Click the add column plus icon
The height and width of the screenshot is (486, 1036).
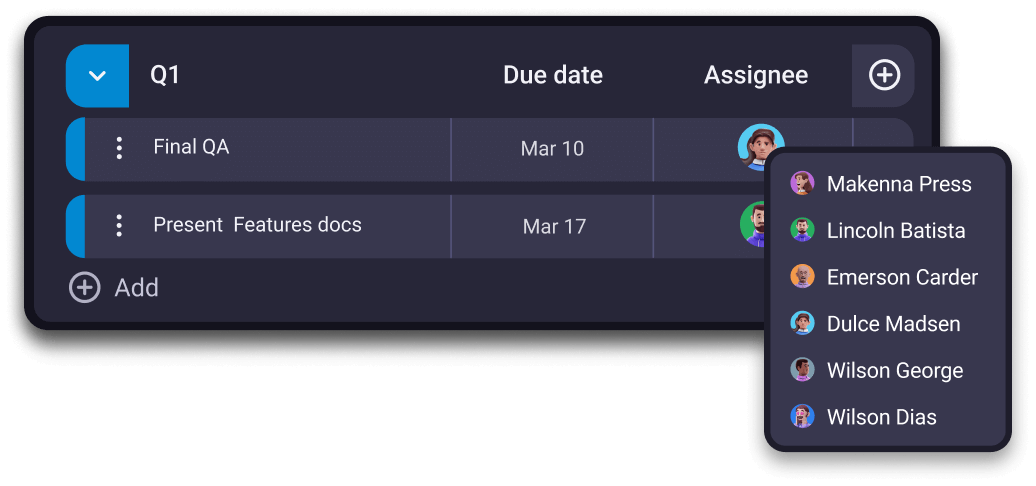pyautogui.click(x=884, y=75)
